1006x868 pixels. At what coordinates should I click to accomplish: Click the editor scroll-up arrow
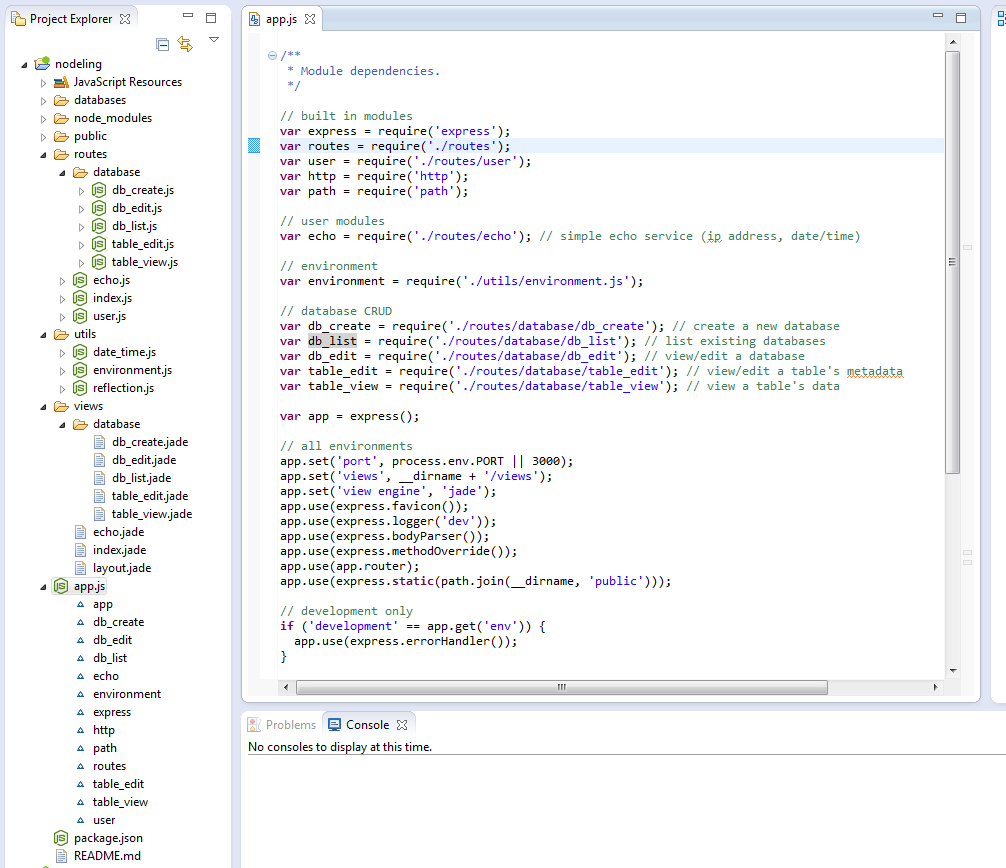coord(953,42)
